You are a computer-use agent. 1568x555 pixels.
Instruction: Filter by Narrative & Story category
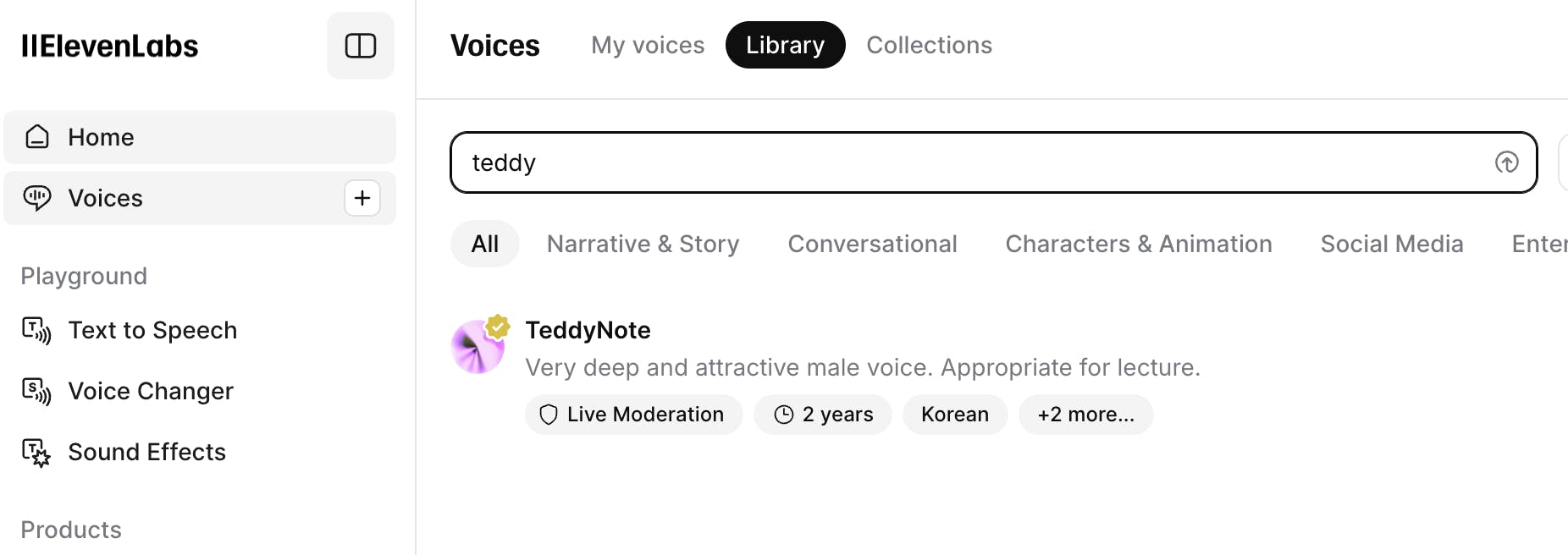pos(643,244)
